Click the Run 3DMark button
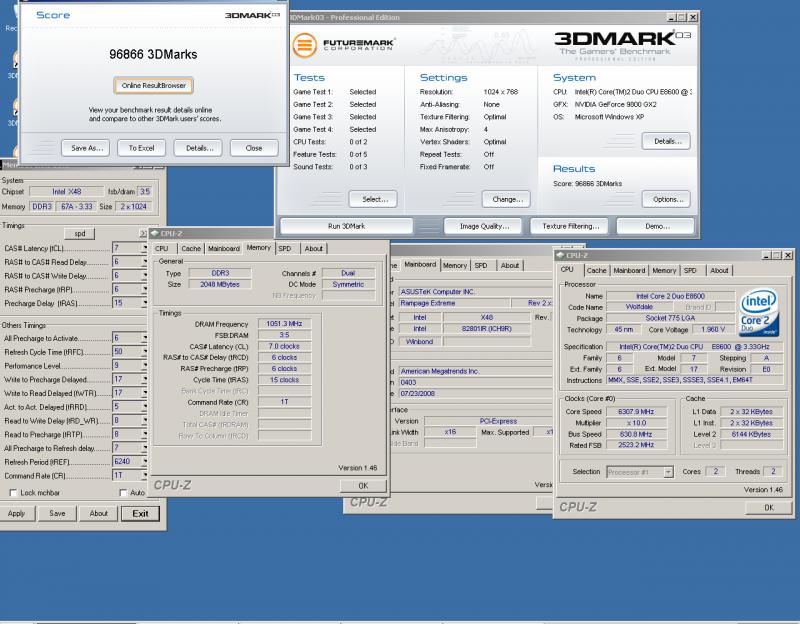Viewport: 800px width, 624px height. tap(346, 226)
